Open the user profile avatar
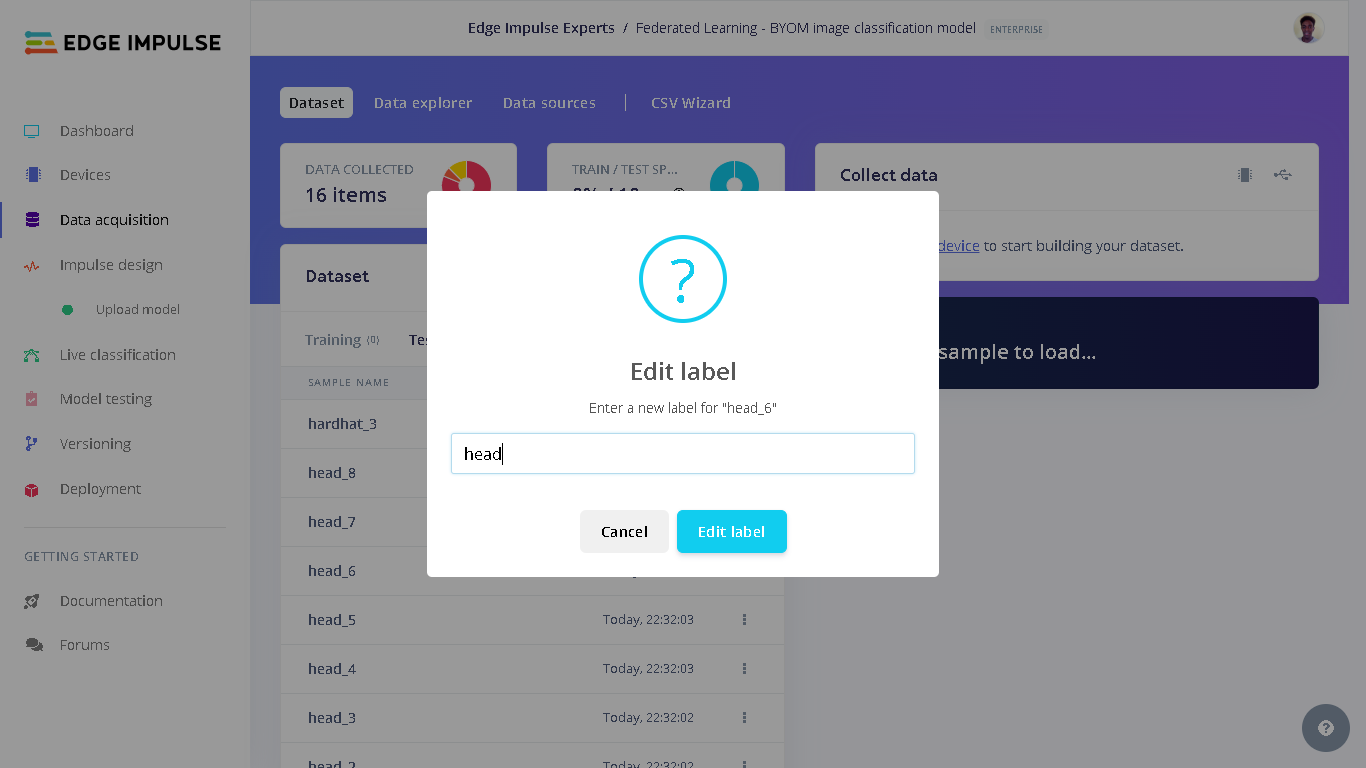Screen dimensions: 1366x768 [1308, 28]
